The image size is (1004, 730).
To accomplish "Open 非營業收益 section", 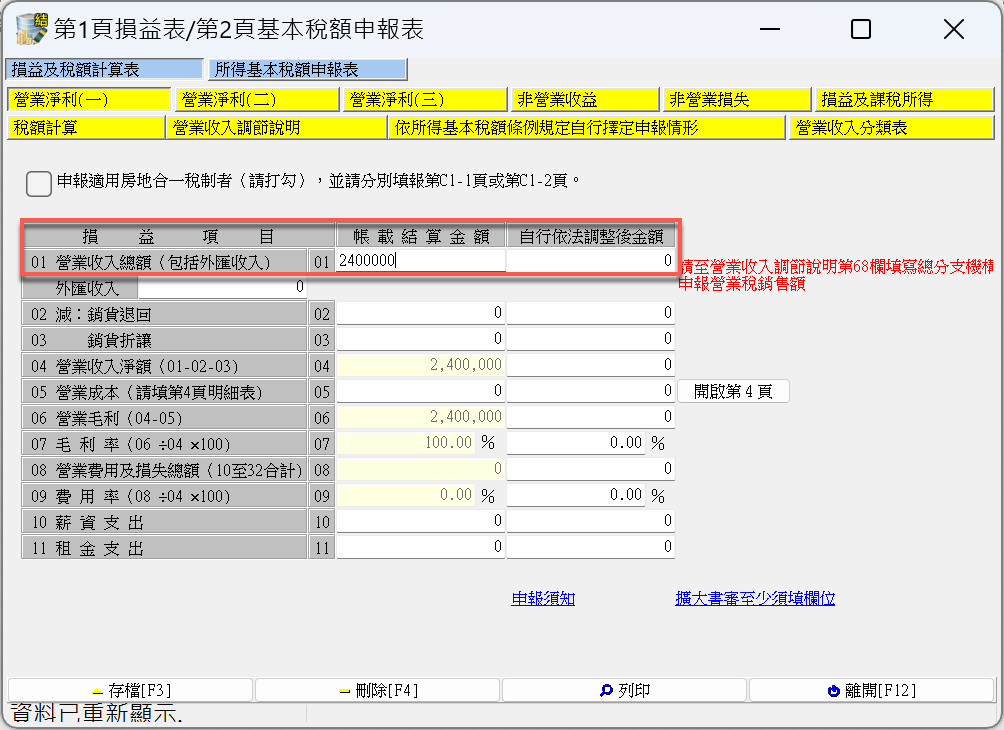I will pyautogui.click(x=585, y=99).
